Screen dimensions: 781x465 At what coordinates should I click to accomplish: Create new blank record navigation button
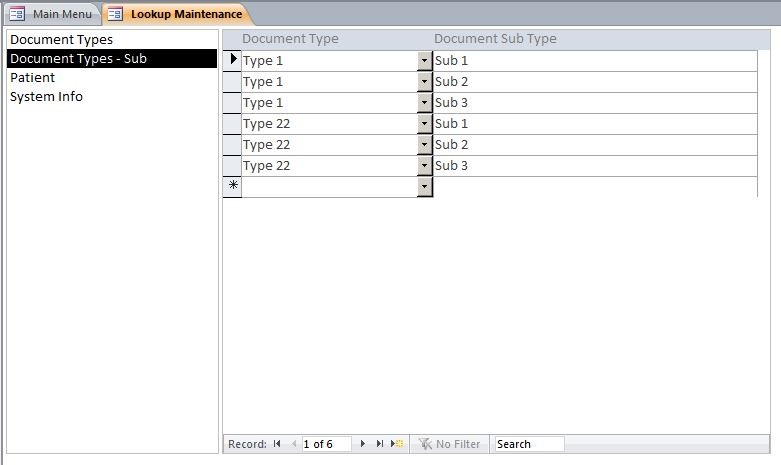[x=397, y=444]
